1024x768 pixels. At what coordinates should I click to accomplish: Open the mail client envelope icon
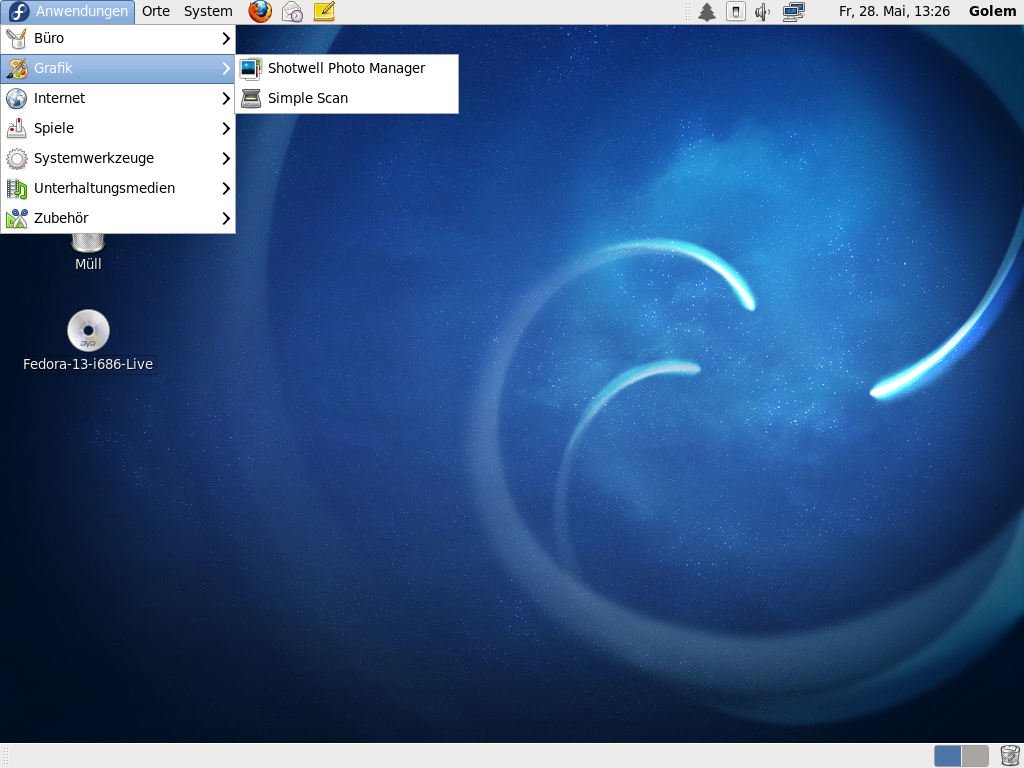click(x=292, y=11)
